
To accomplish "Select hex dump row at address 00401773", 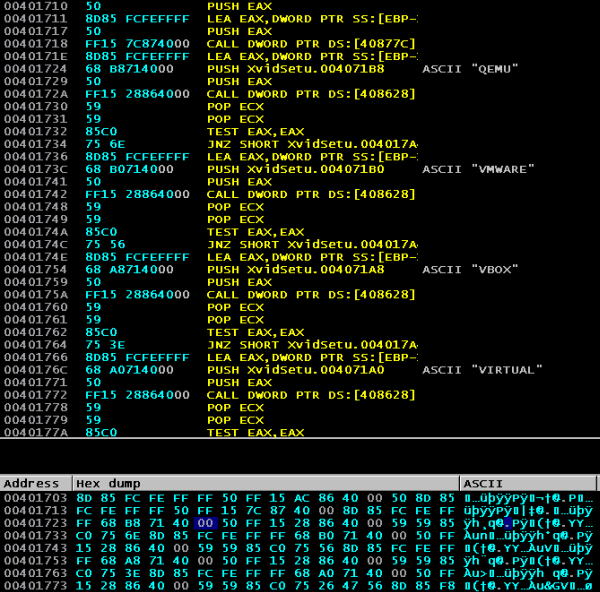I will [298, 585].
